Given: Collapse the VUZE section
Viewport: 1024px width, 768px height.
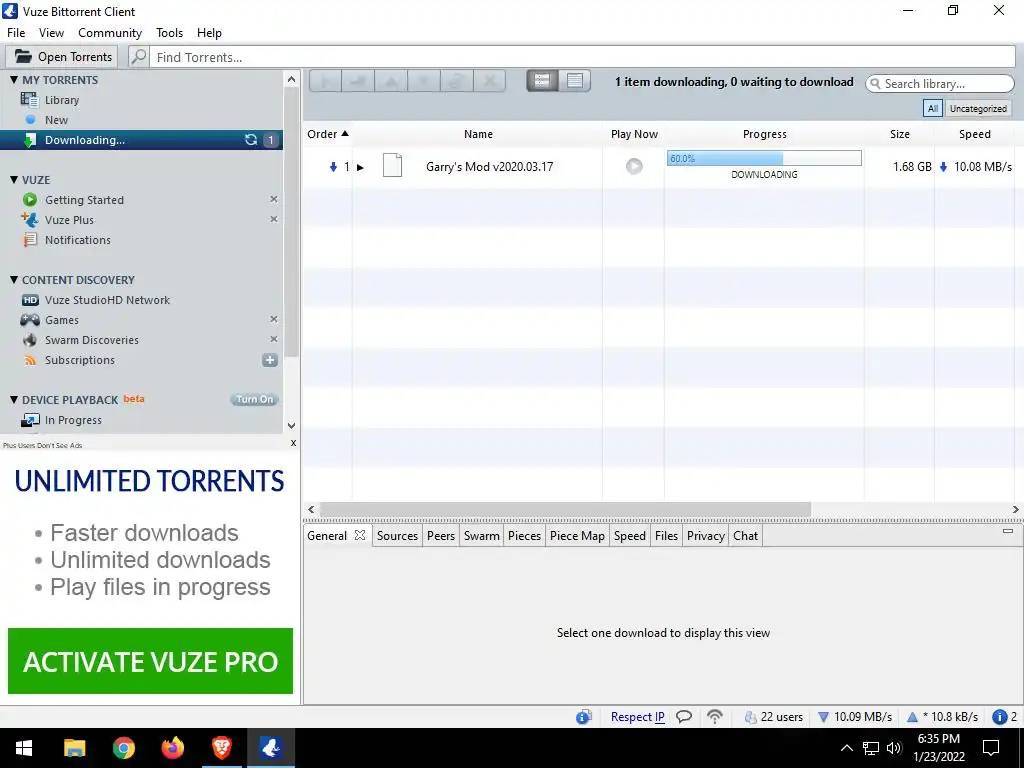Looking at the screenshot, I should click(14, 180).
